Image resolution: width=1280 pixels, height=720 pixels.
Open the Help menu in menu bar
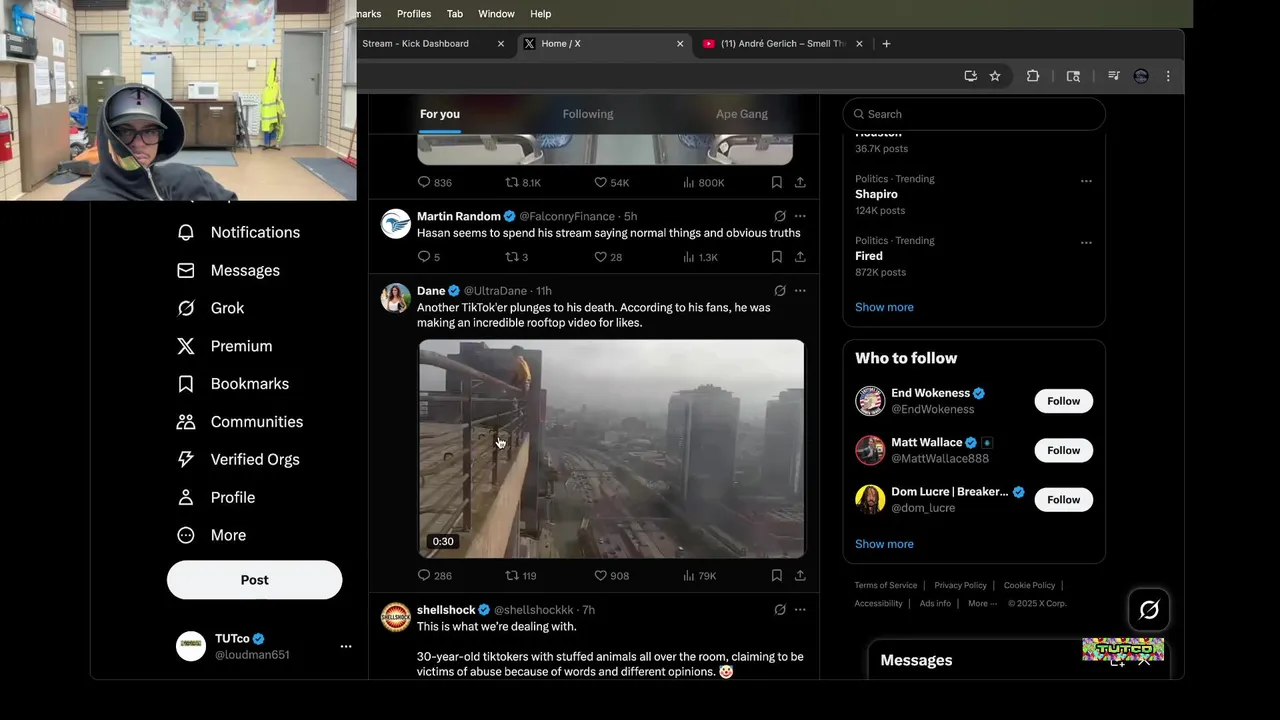click(x=541, y=14)
